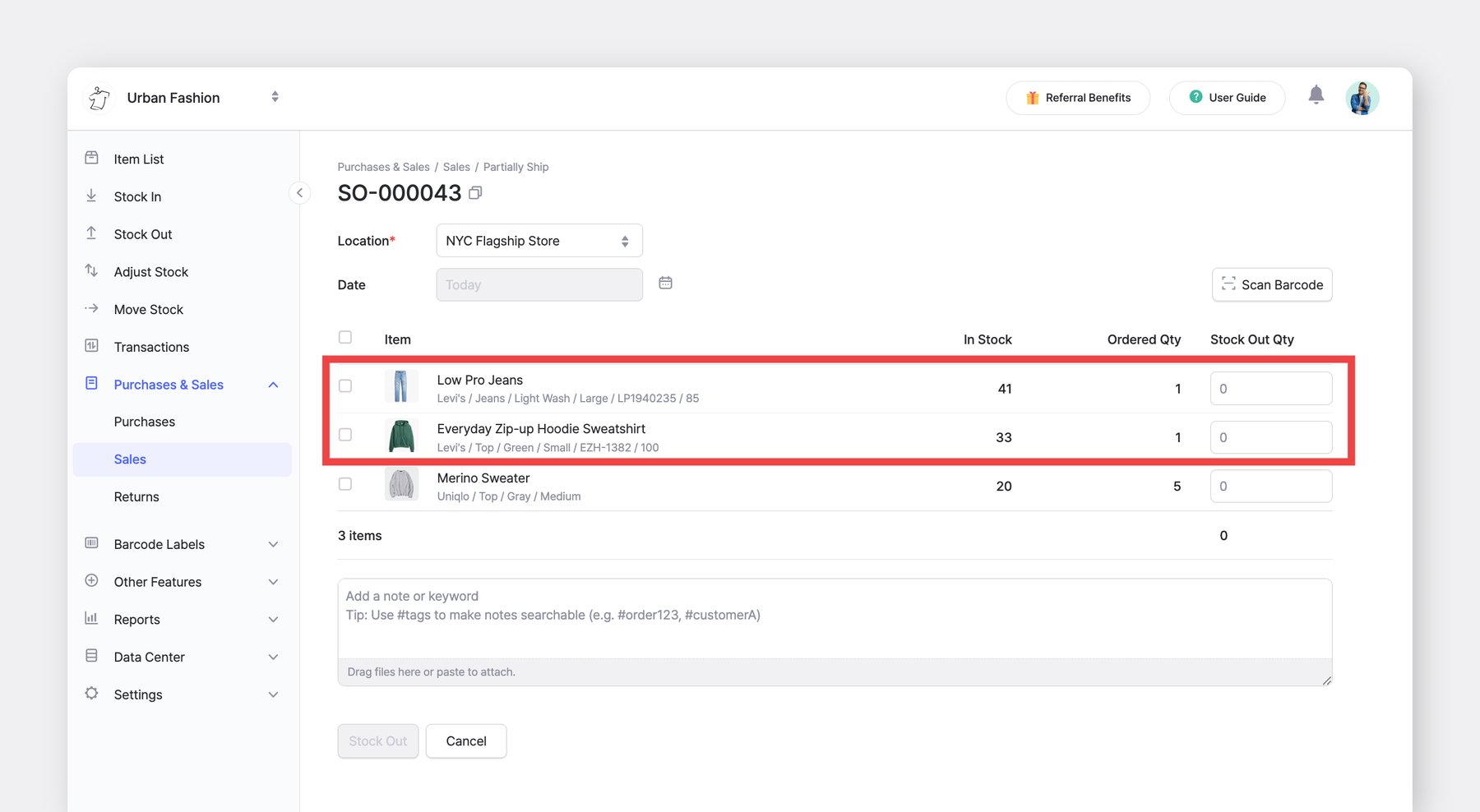Click the Cancel button
The height and width of the screenshot is (812, 1480).
point(465,741)
